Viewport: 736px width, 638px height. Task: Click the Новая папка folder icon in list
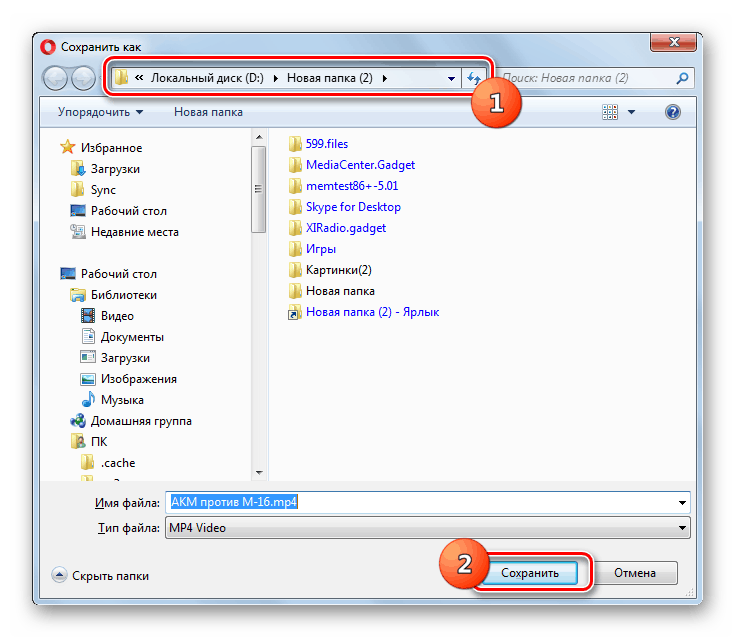(295, 291)
